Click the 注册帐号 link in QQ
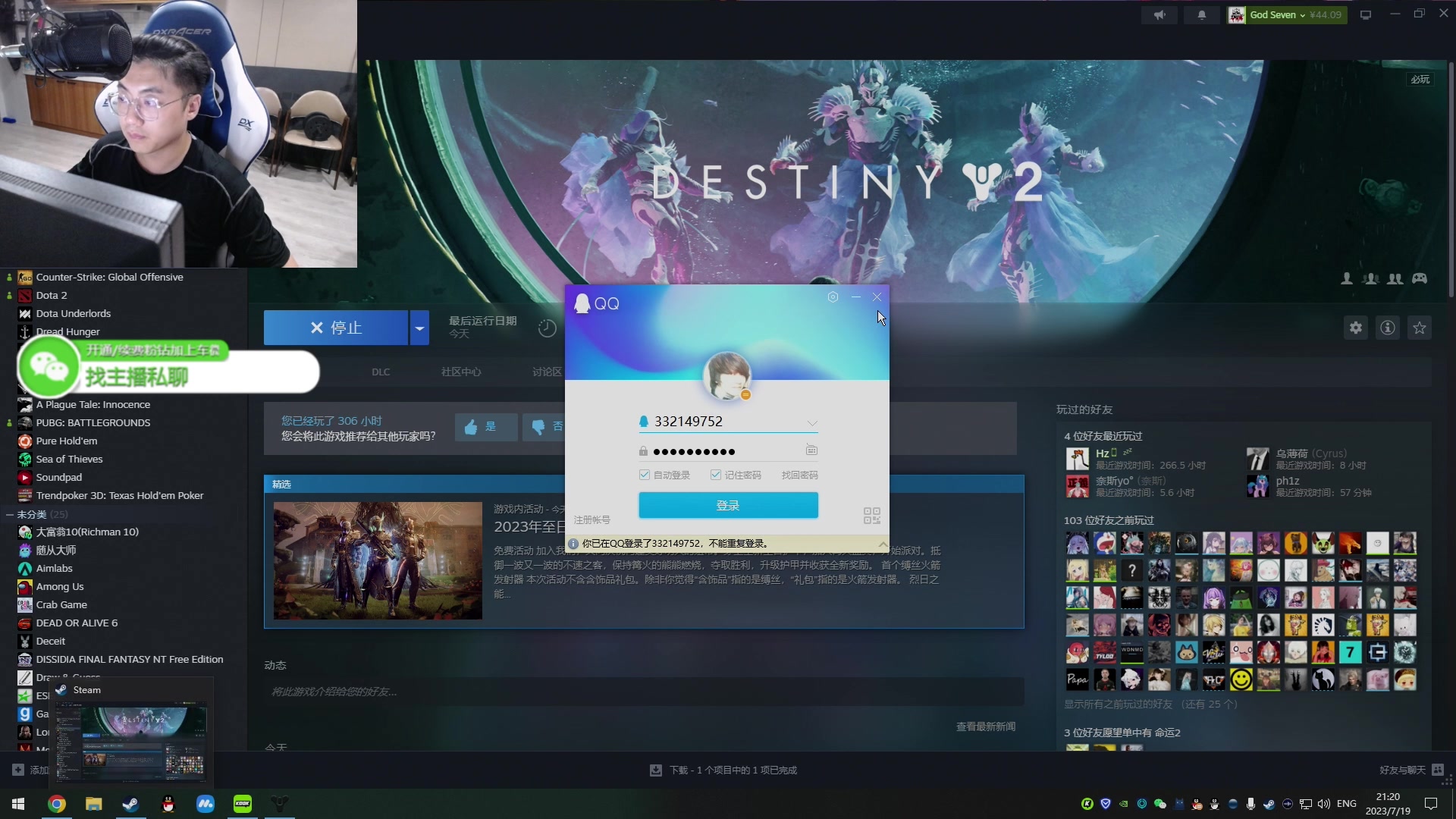 click(x=592, y=520)
